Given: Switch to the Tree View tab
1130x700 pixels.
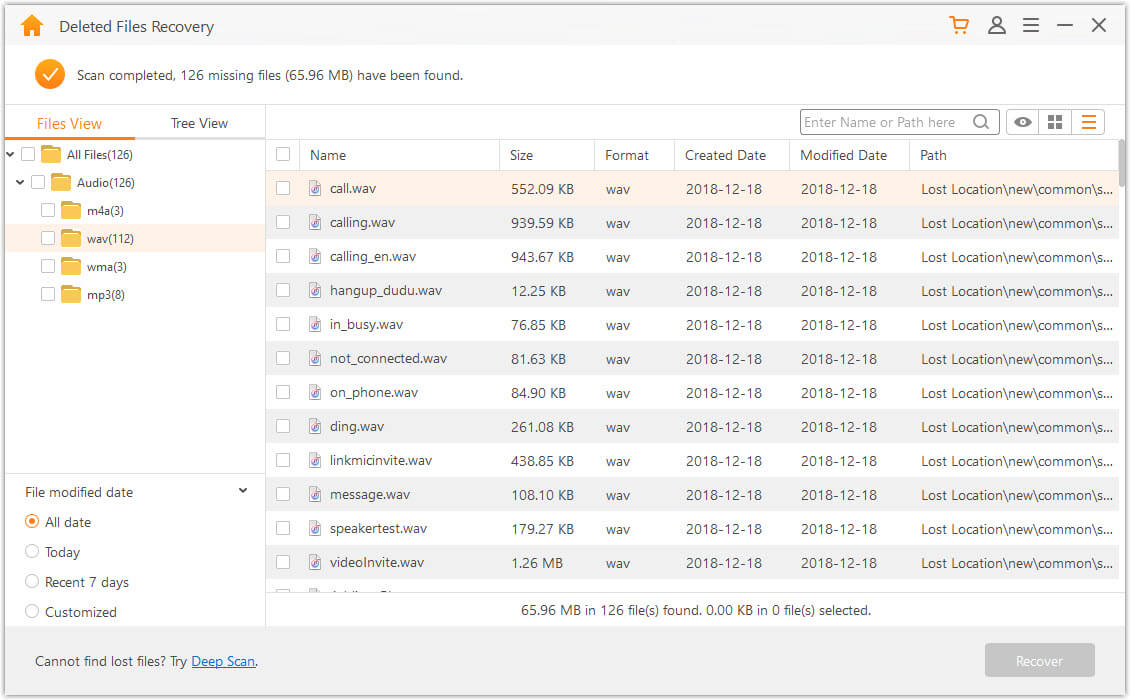Looking at the screenshot, I should (198, 122).
